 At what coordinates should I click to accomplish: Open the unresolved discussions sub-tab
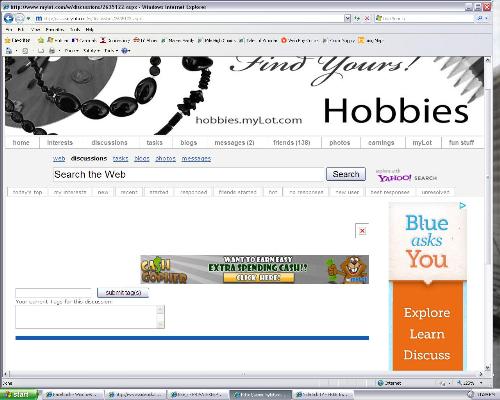tap(435, 192)
